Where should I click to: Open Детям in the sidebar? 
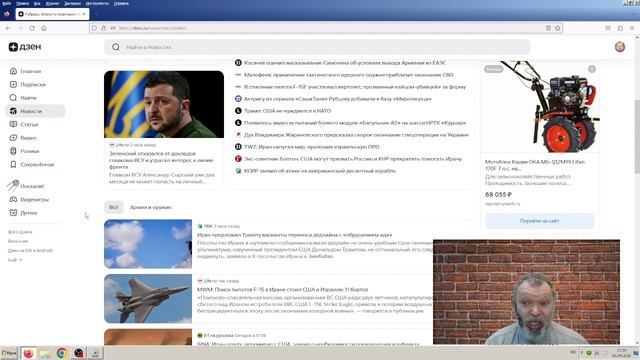click(23, 213)
